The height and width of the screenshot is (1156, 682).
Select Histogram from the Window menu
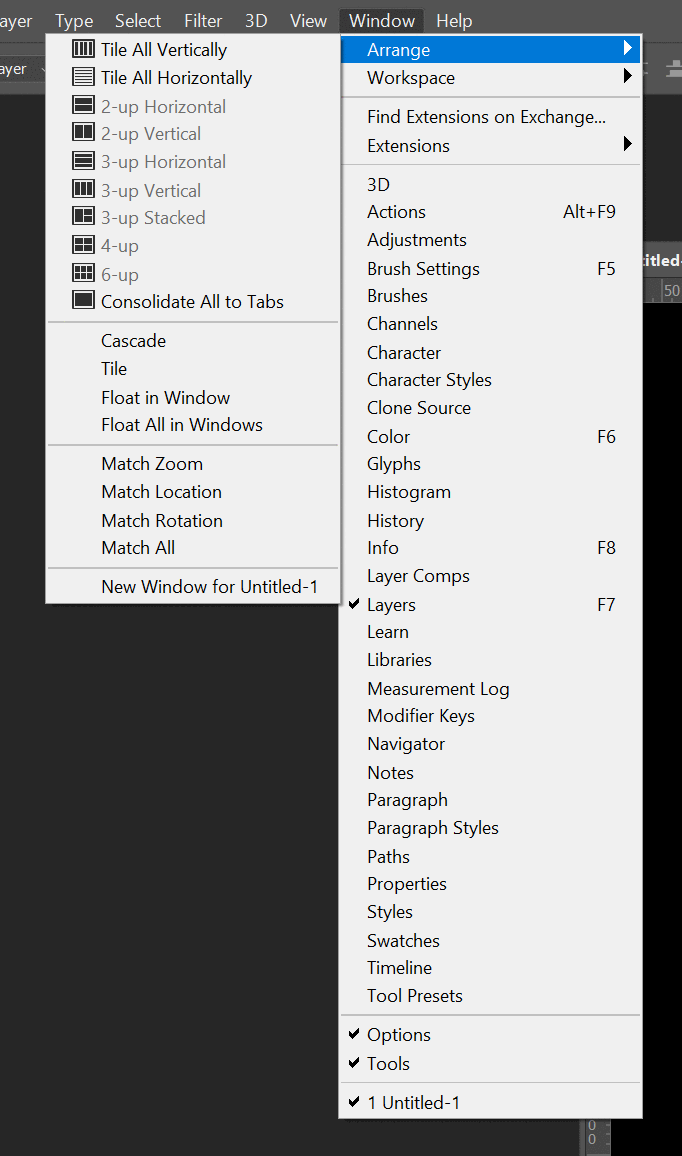(x=409, y=491)
